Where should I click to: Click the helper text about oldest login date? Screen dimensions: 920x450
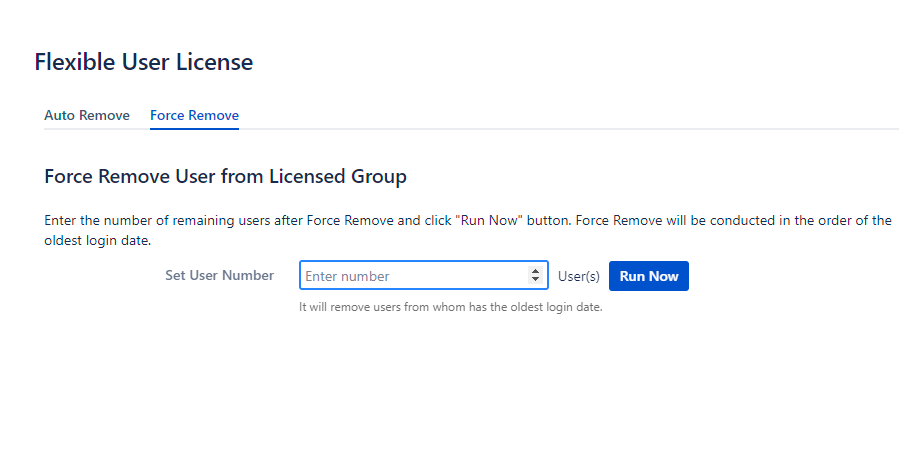click(451, 307)
